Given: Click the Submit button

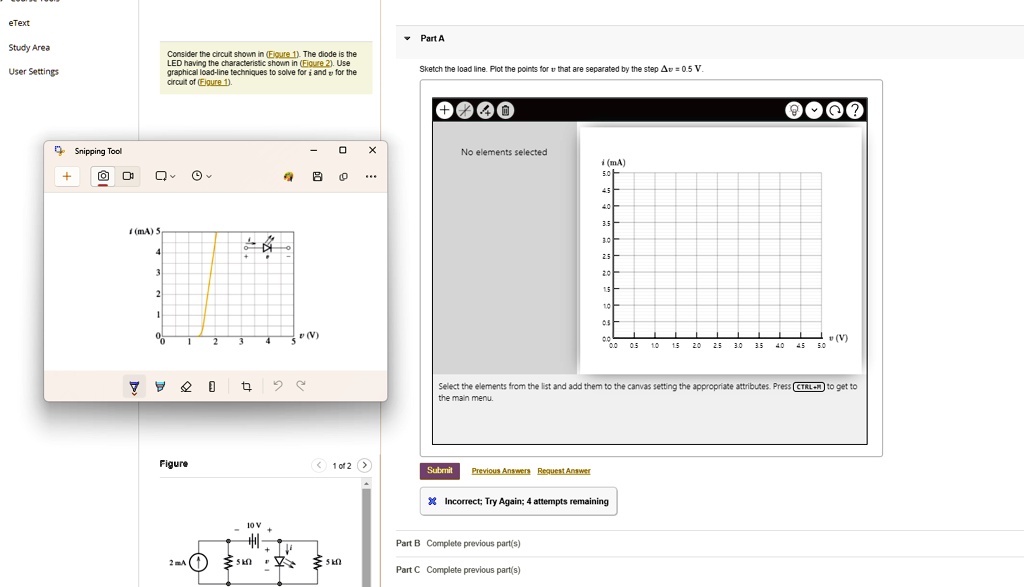Looking at the screenshot, I should click(x=439, y=470).
